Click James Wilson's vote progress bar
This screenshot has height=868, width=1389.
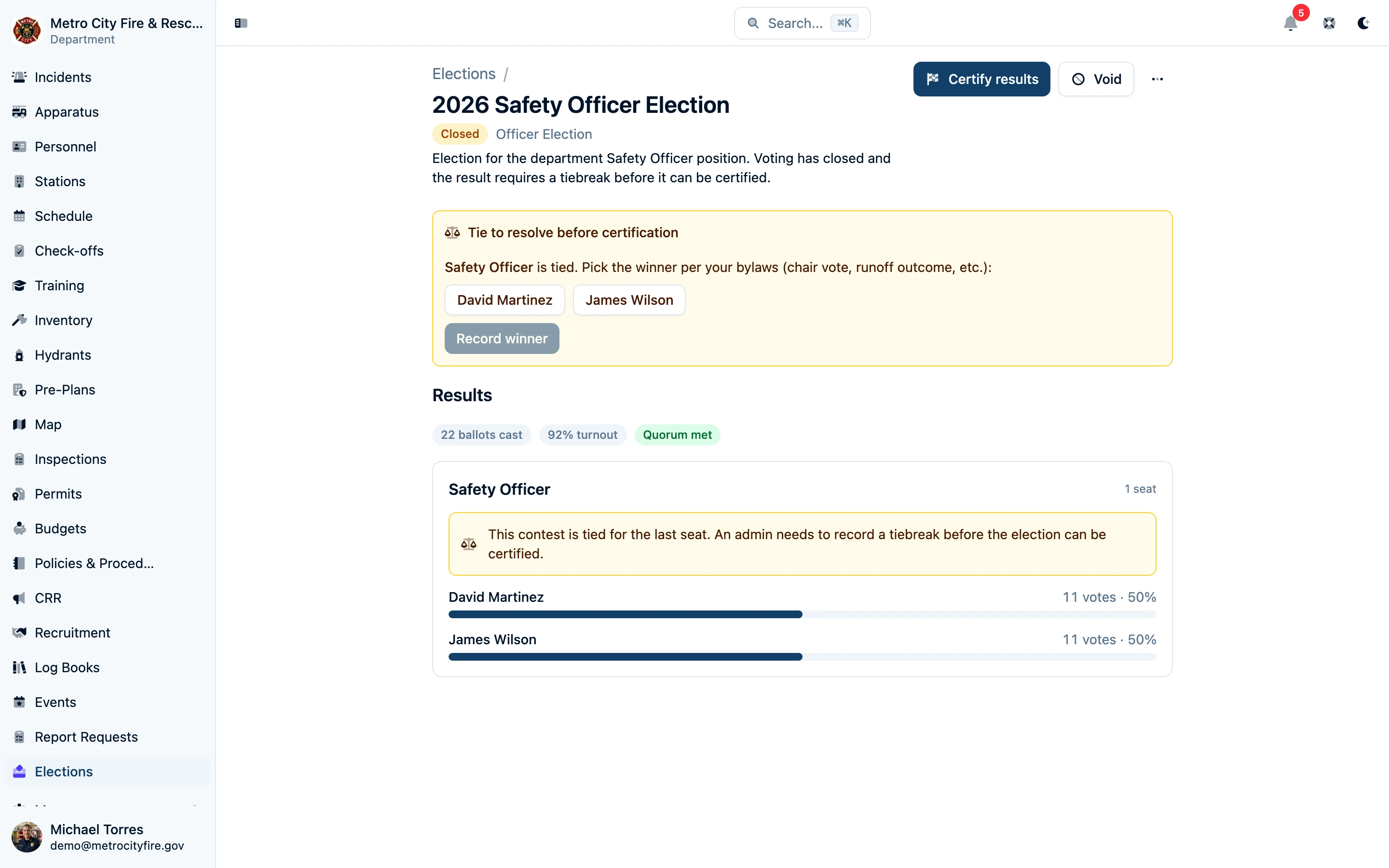(802, 657)
